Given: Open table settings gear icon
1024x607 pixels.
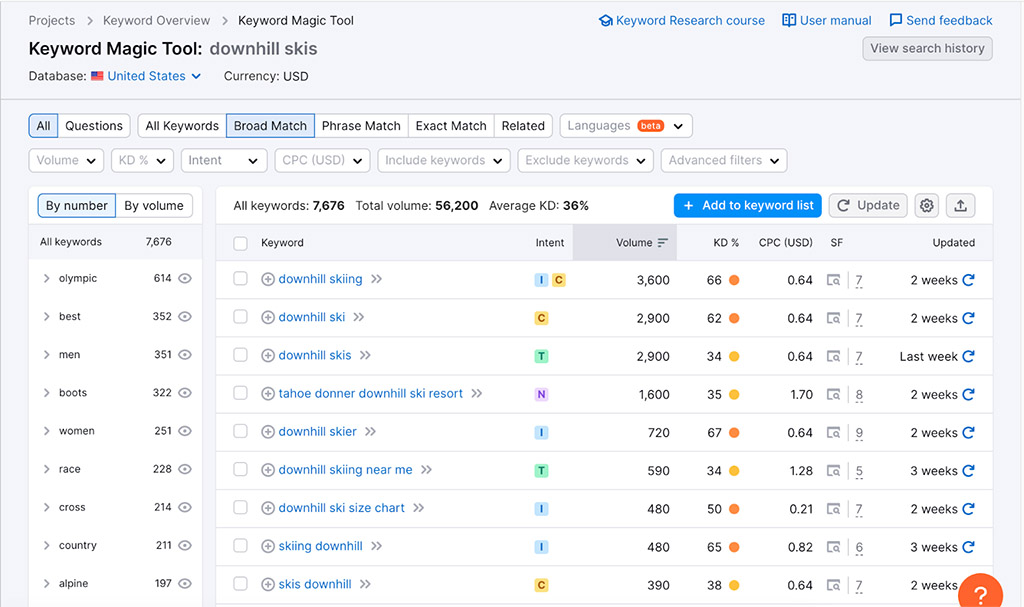Looking at the screenshot, I should [x=927, y=205].
